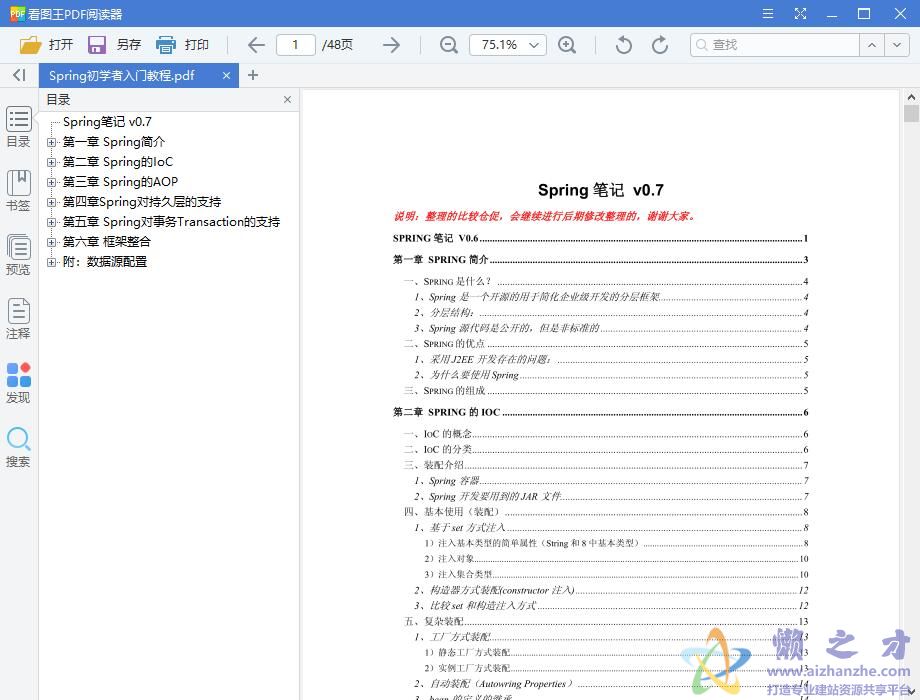Go to the next page arrow

(391, 45)
